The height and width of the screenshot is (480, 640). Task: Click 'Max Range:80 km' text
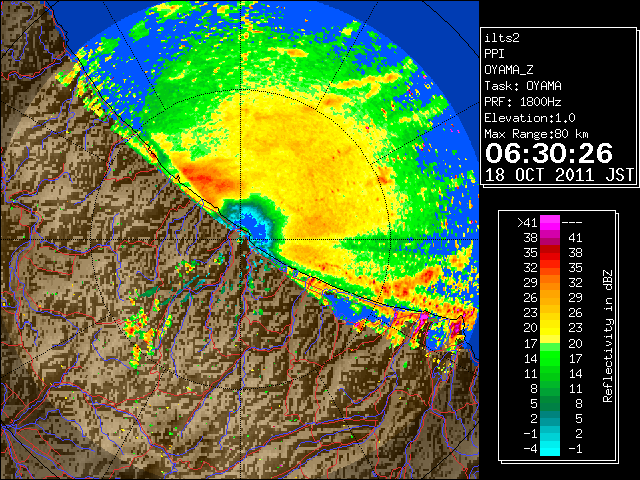point(537,134)
